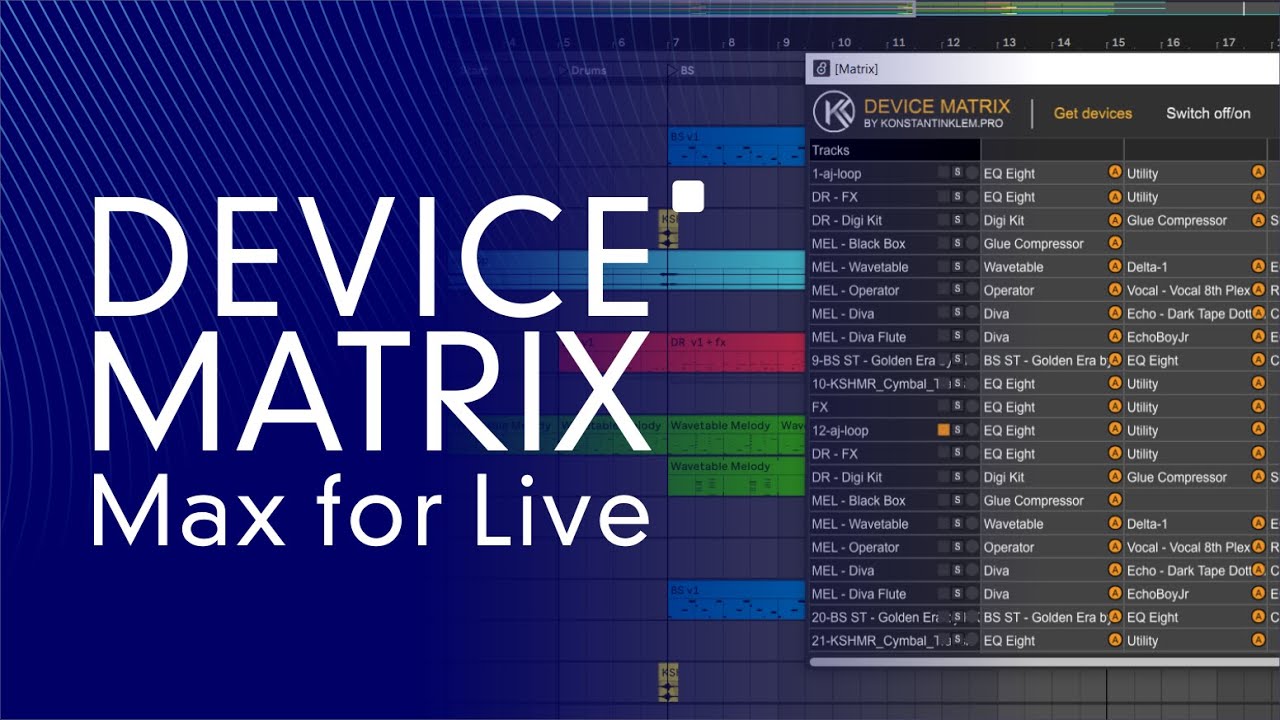Select the 1-aj-loop track name

(836, 173)
